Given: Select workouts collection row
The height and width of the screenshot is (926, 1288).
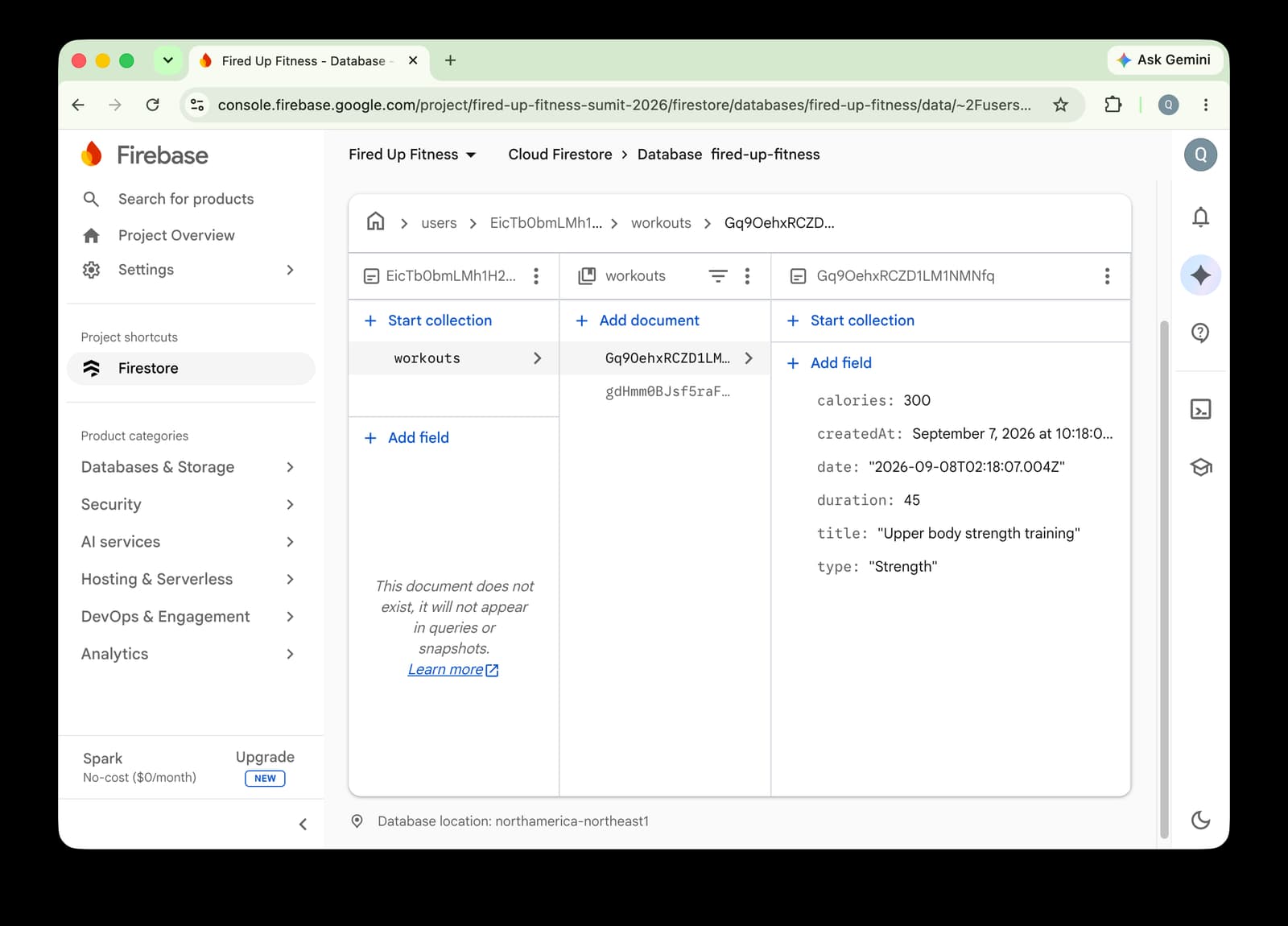Looking at the screenshot, I should click(x=454, y=358).
